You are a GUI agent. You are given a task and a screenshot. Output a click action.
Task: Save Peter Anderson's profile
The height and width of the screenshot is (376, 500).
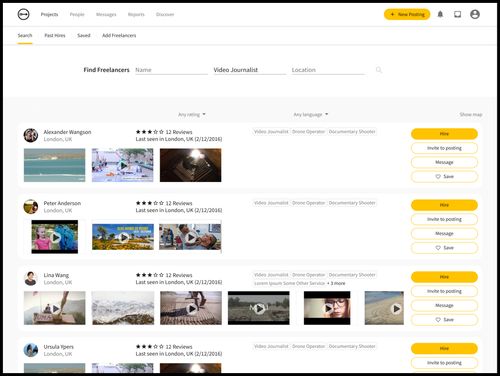coord(444,248)
